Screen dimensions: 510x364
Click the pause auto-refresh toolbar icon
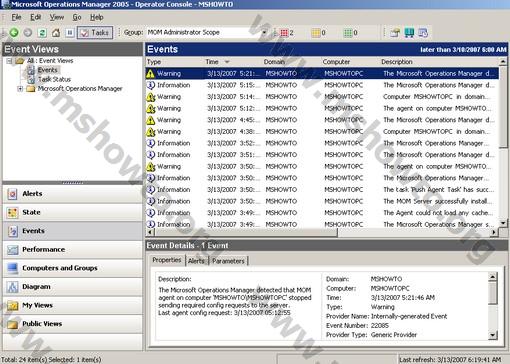click(70, 32)
